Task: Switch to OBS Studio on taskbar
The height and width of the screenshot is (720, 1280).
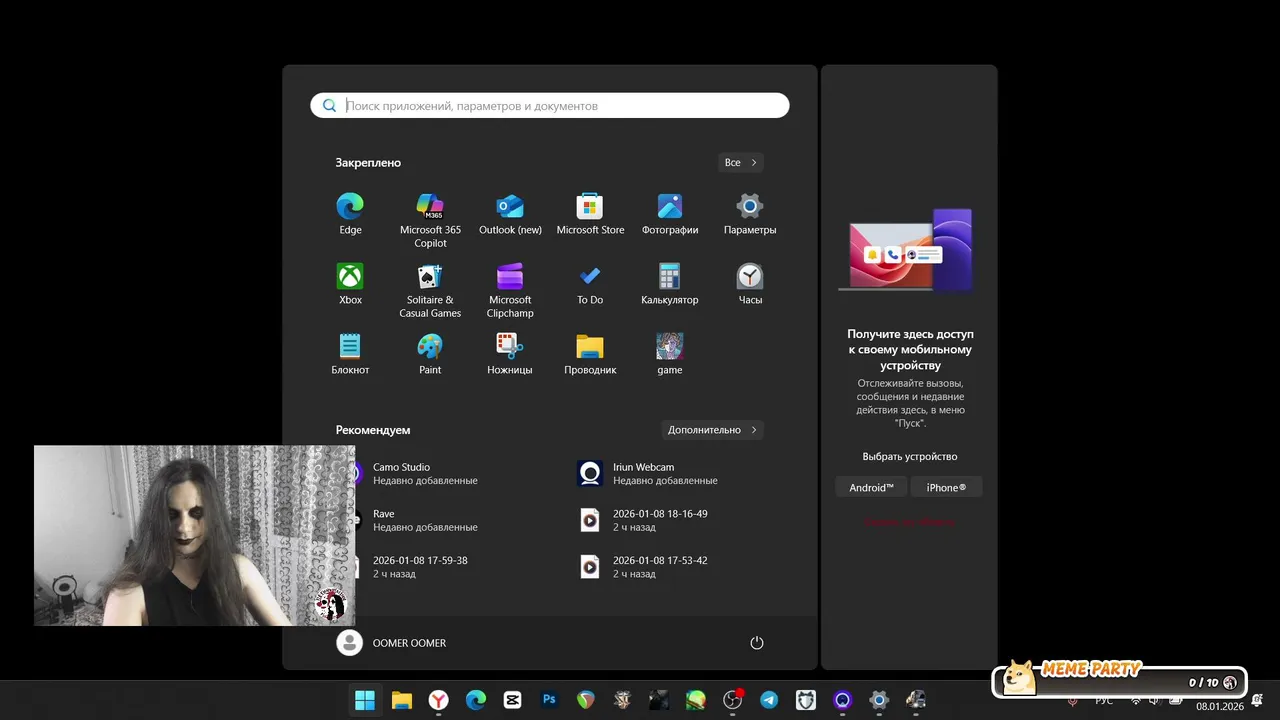Action: pyautogui.click(x=732, y=700)
